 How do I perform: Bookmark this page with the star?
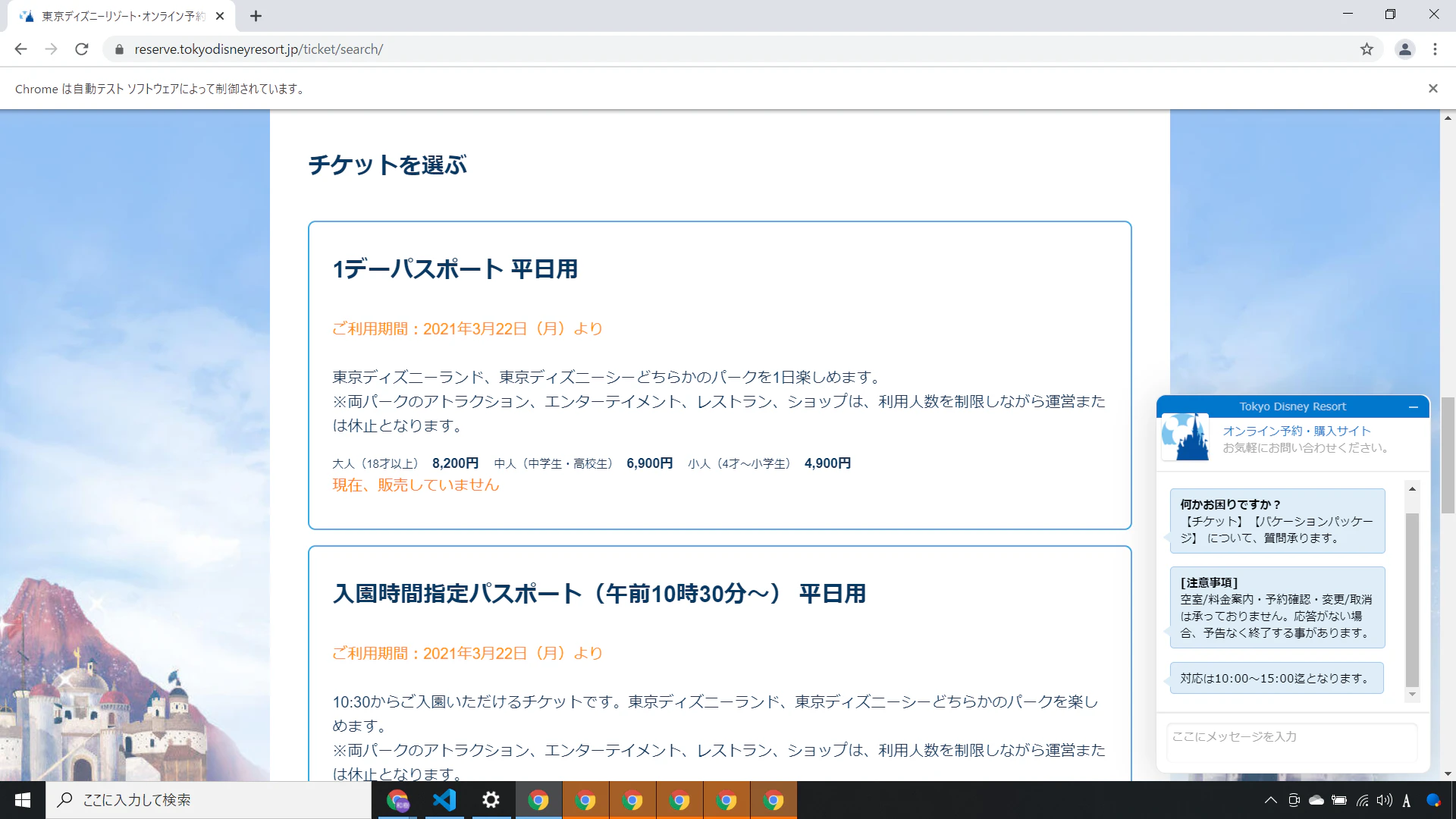(x=1367, y=49)
